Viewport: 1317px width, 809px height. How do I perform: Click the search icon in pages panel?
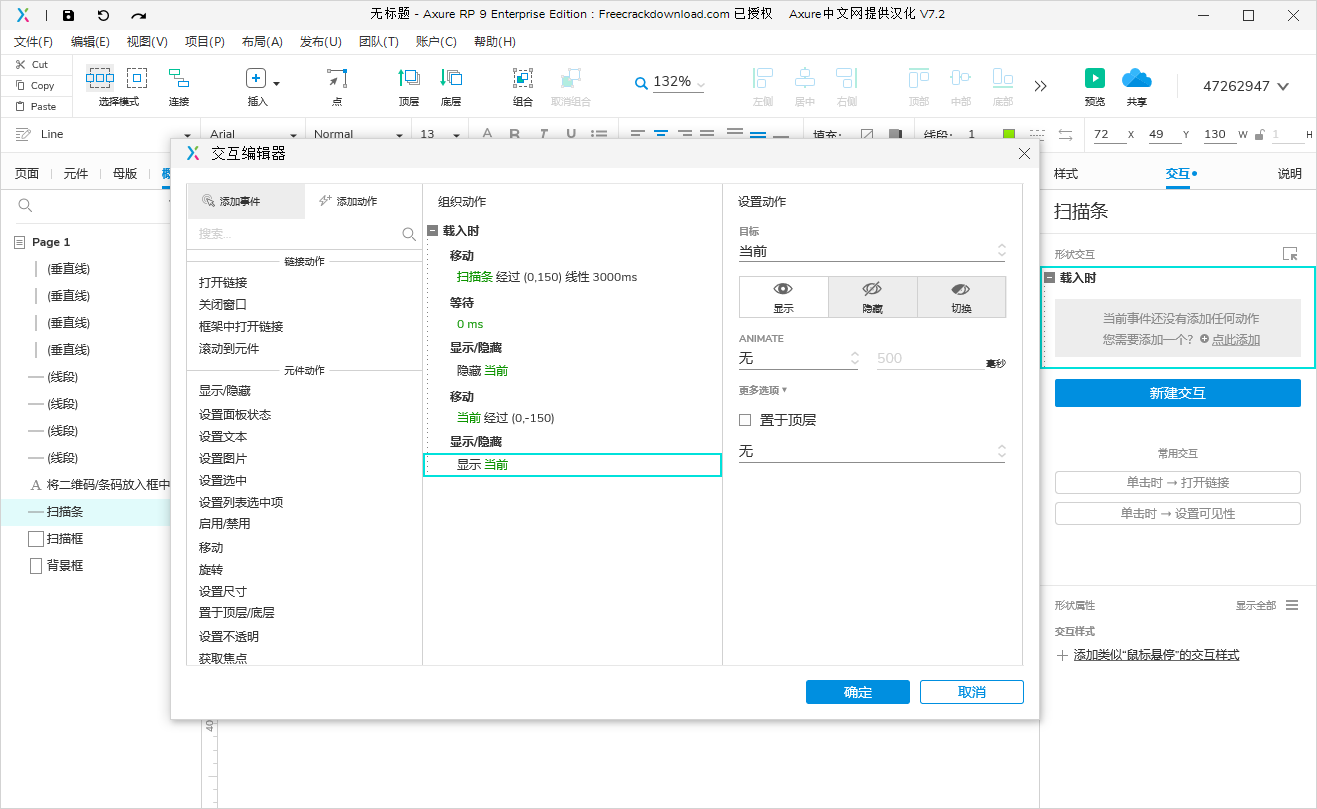point(26,206)
